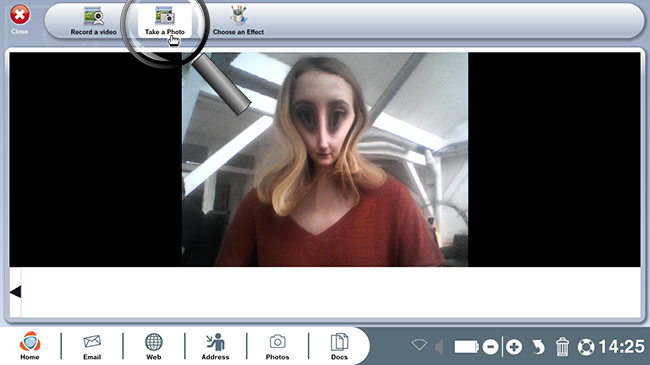Go to Home in the bottom dock
The height and width of the screenshot is (365, 650).
pos(30,346)
